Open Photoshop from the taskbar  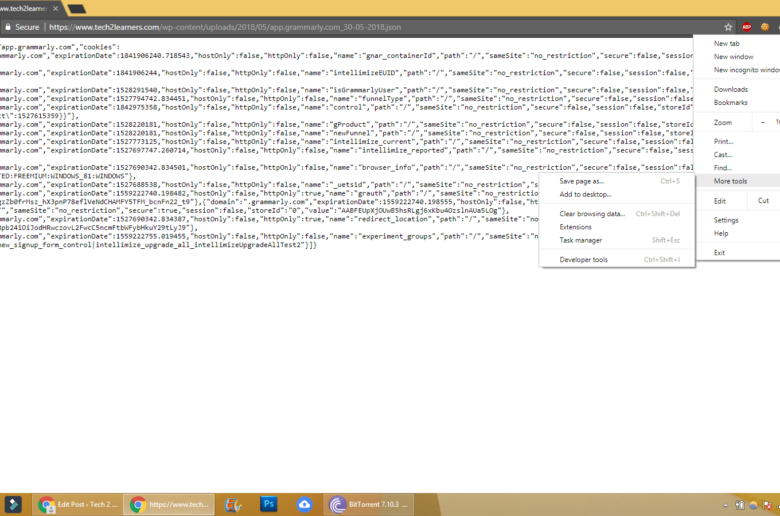point(269,505)
